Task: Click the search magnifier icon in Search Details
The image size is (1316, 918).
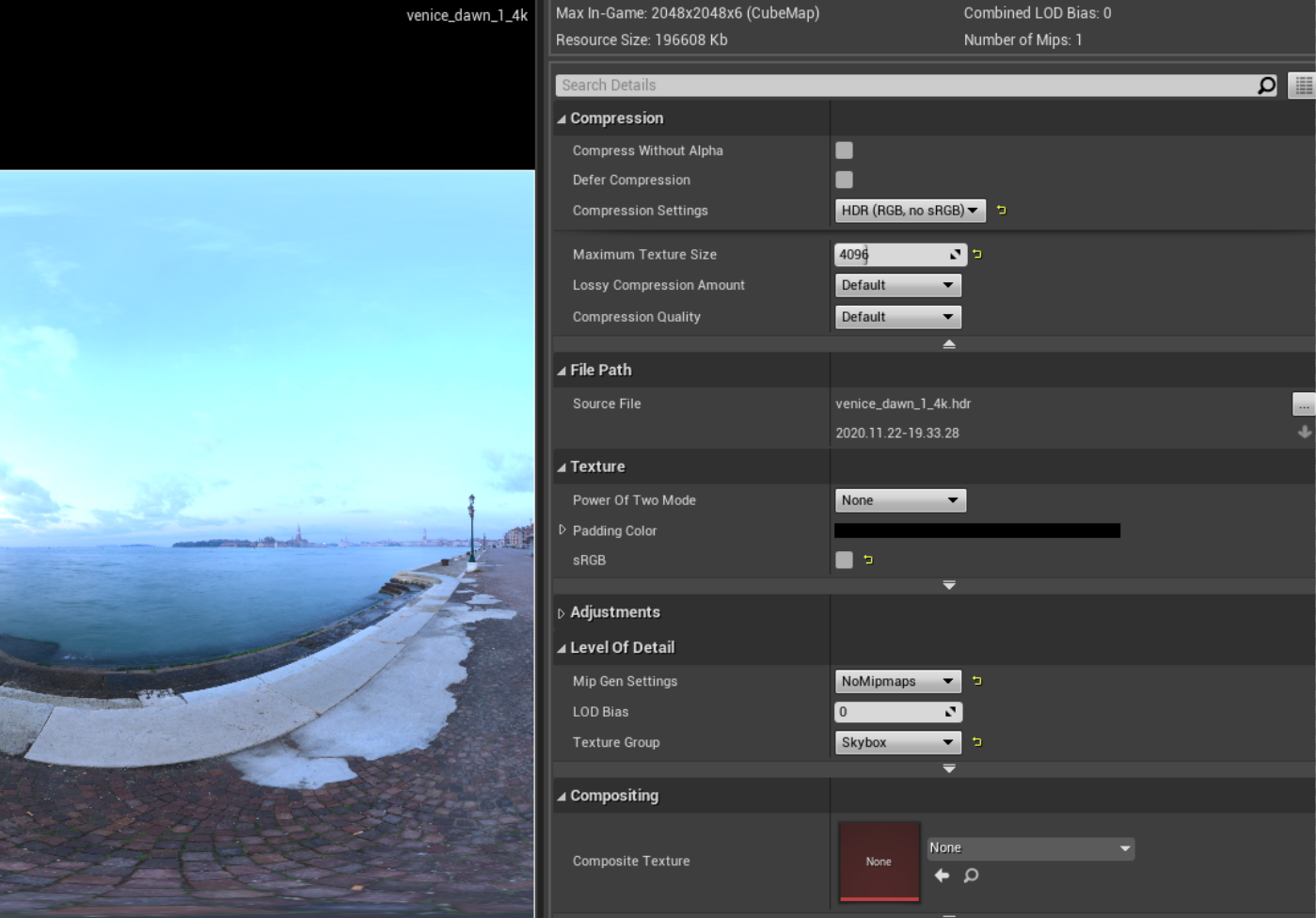Action: pos(1266,86)
